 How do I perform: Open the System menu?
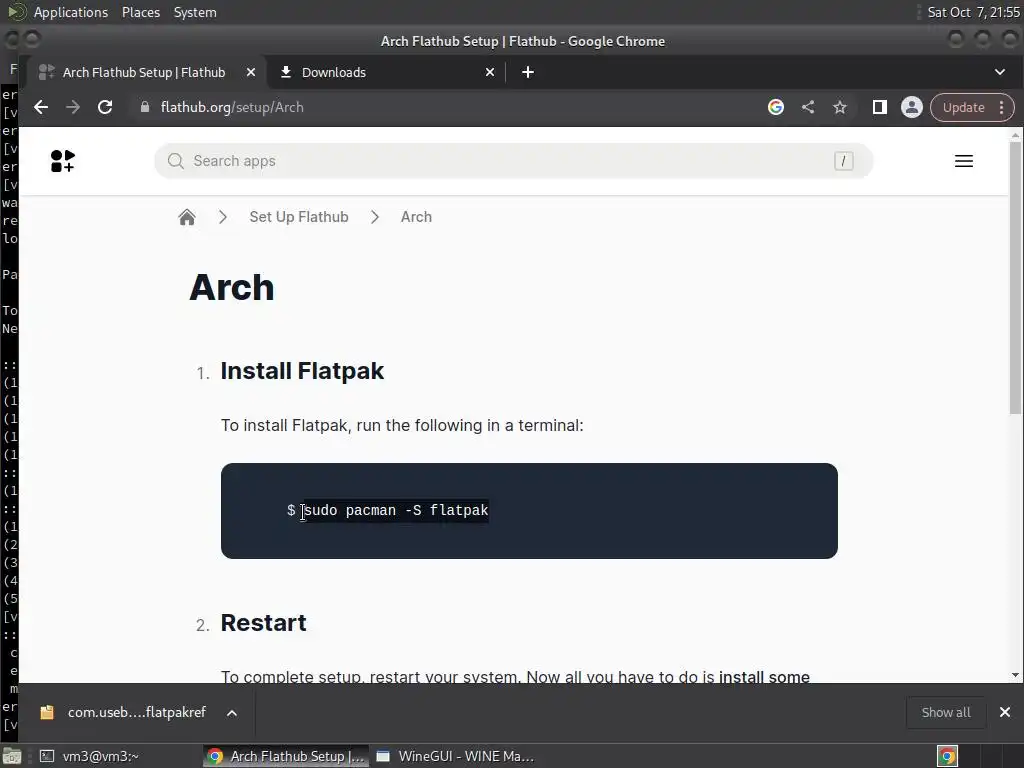(x=195, y=12)
